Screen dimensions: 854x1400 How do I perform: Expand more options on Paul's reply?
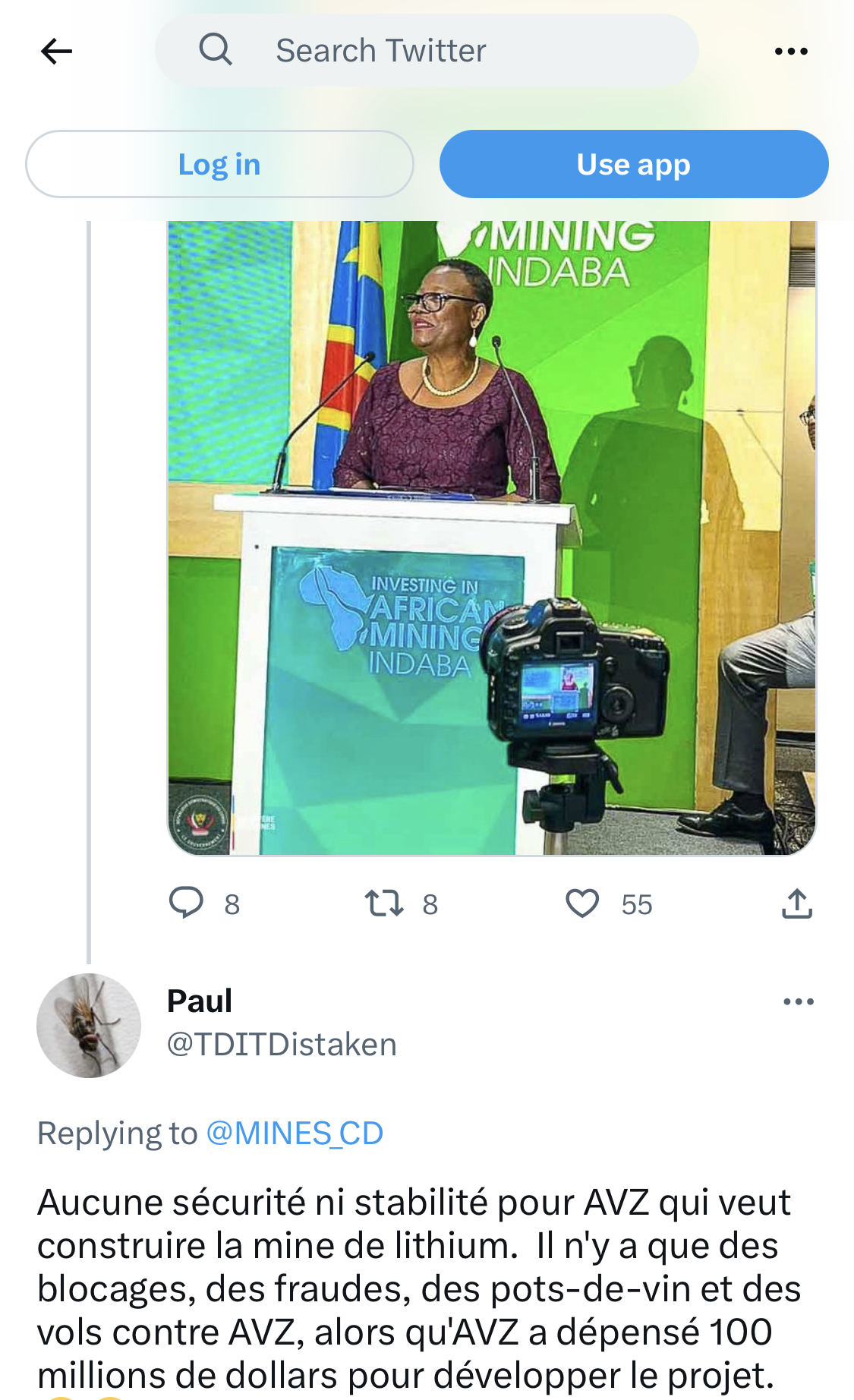coord(799,1002)
